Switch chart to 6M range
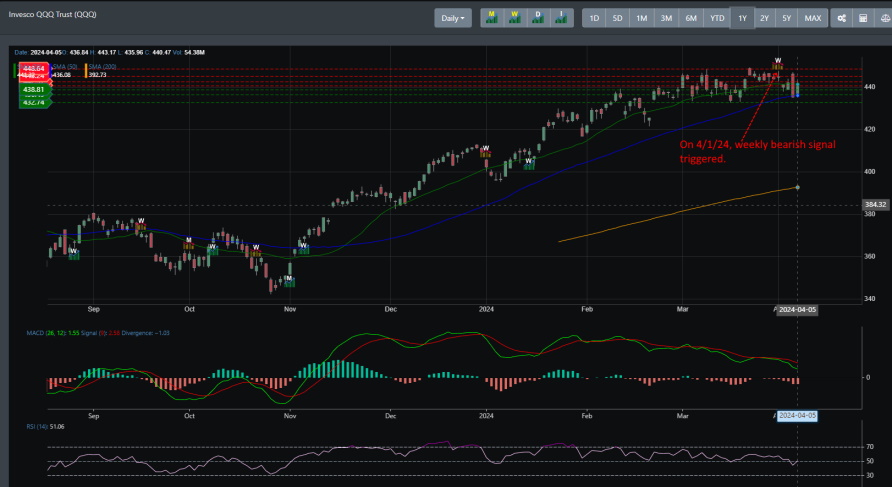The image size is (892, 487). 691,18
